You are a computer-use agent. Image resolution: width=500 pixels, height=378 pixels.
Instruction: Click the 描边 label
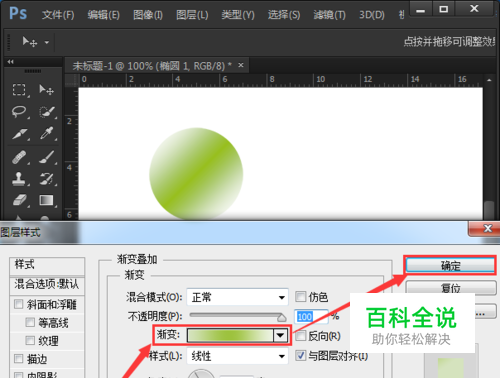click(37, 359)
